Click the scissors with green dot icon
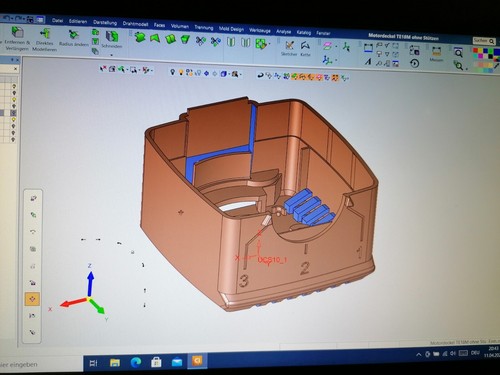The image size is (500, 375). [x=201, y=41]
